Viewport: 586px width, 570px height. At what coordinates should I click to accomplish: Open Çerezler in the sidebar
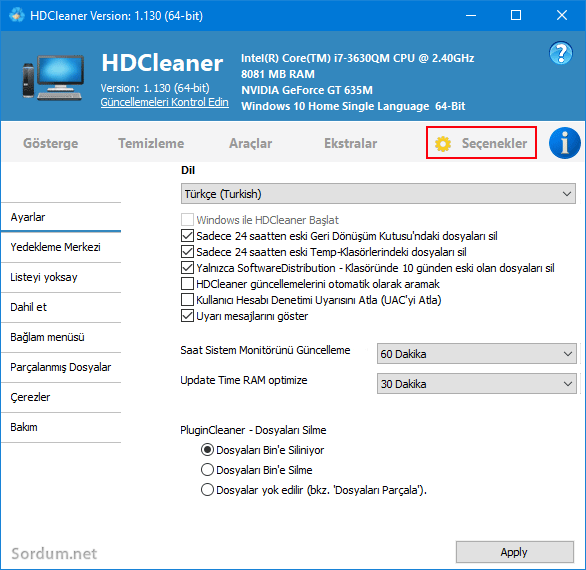[x=61, y=397]
